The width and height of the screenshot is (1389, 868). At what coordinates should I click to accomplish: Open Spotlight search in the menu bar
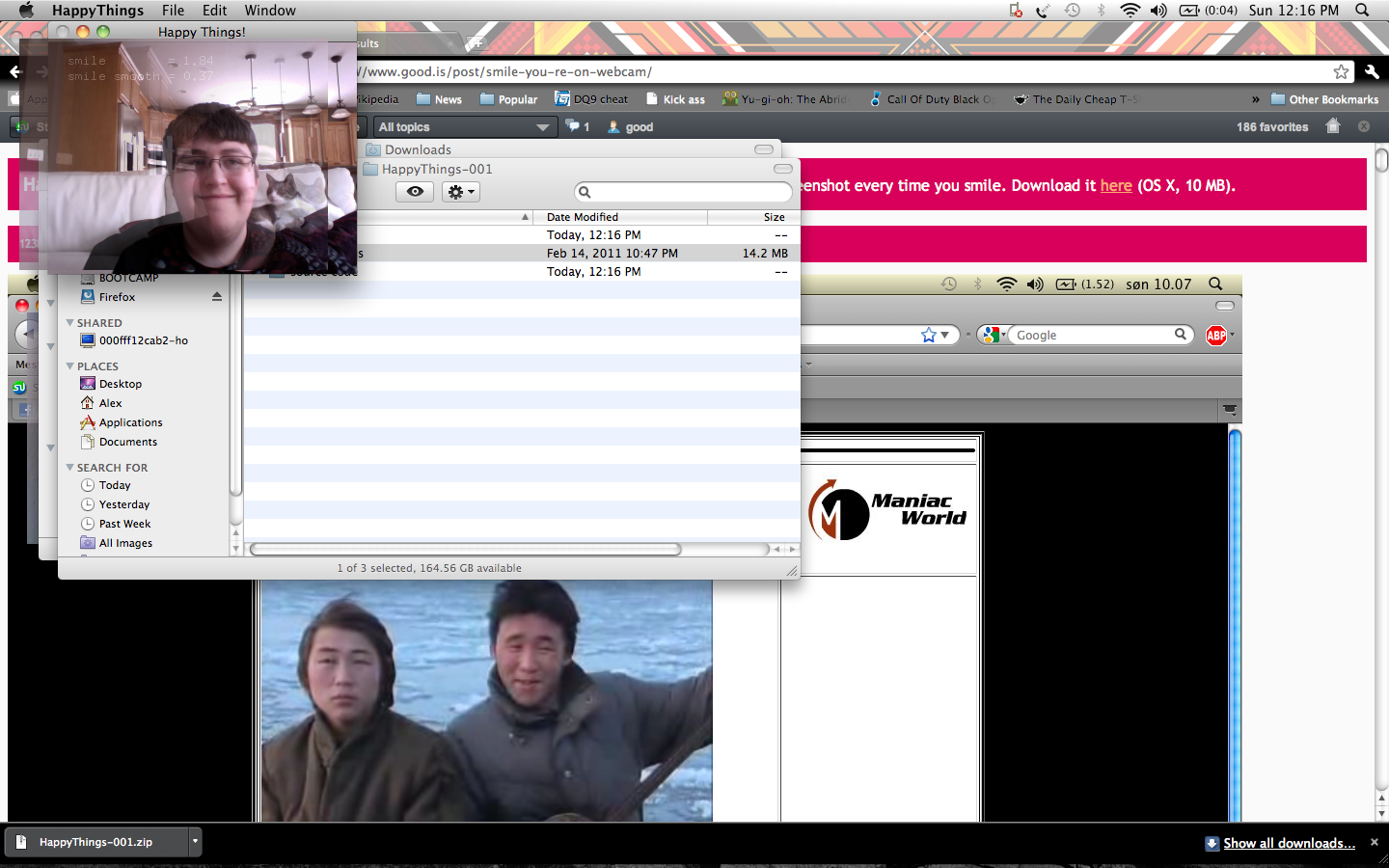pos(1362,11)
